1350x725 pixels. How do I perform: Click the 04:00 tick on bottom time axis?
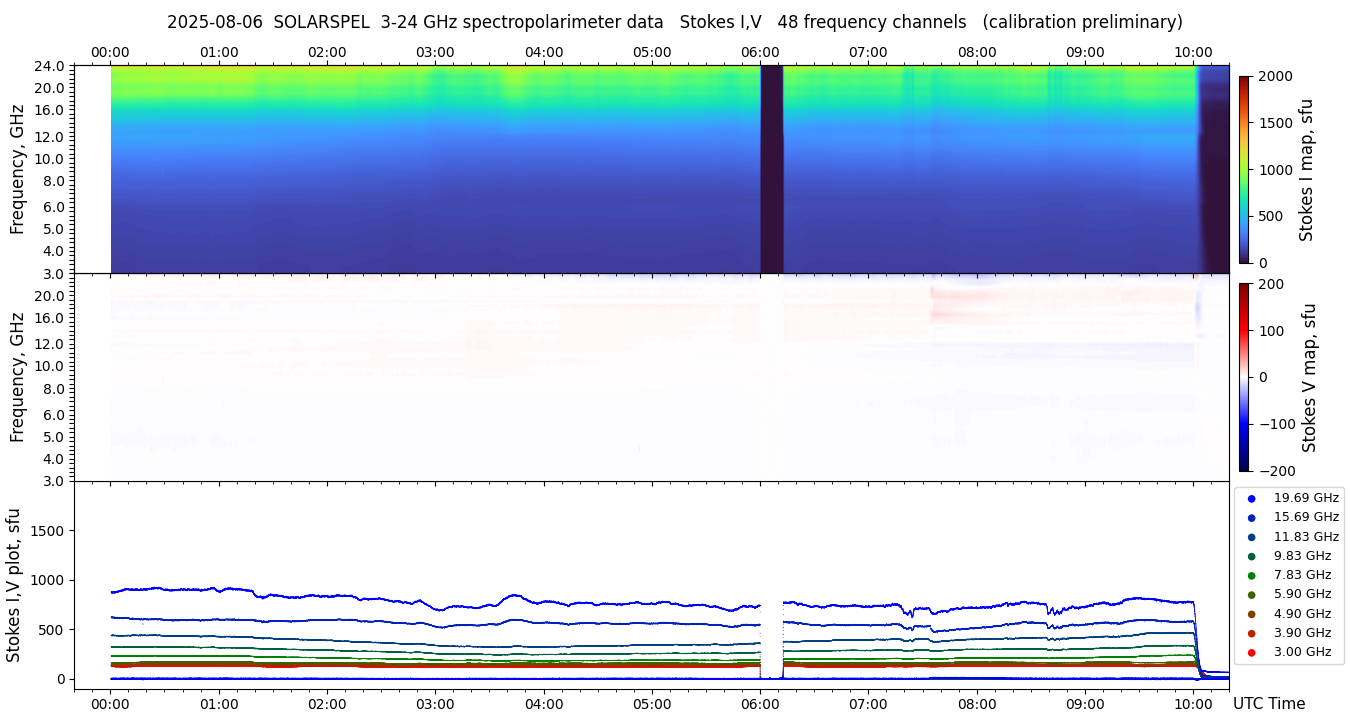(543, 704)
